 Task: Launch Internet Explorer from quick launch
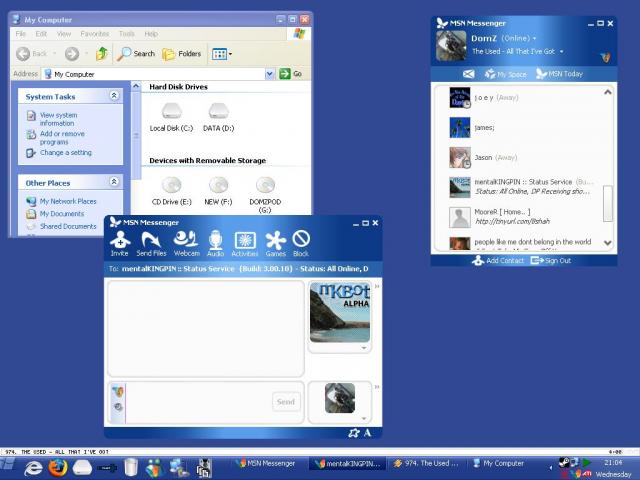point(33,468)
